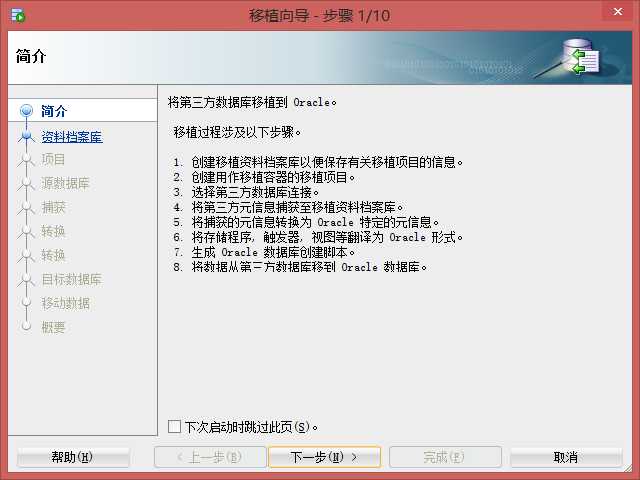Click the 上一步(B) button
Image resolution: width=640 pixels, height=480 pixels.
210,457
